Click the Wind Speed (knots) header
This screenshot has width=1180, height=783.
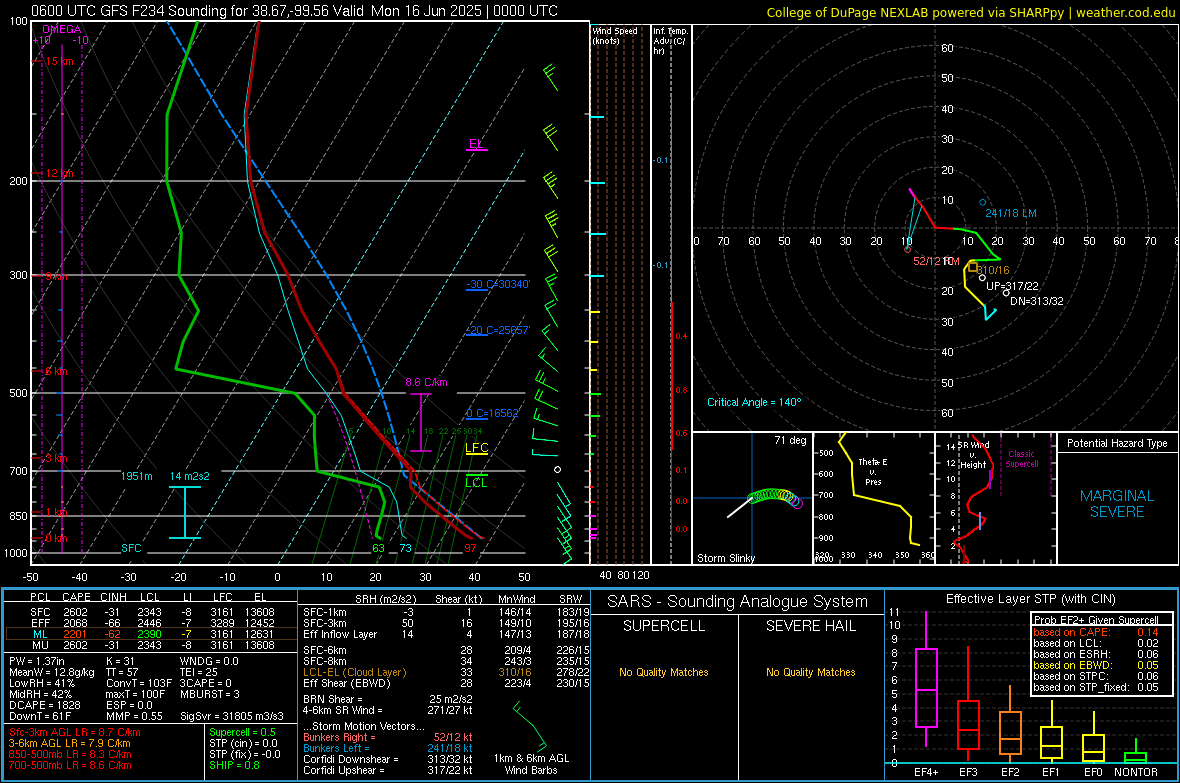click(615, 35)
